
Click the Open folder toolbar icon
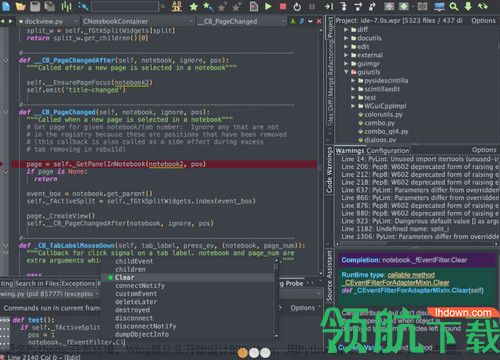click(21, 6)
